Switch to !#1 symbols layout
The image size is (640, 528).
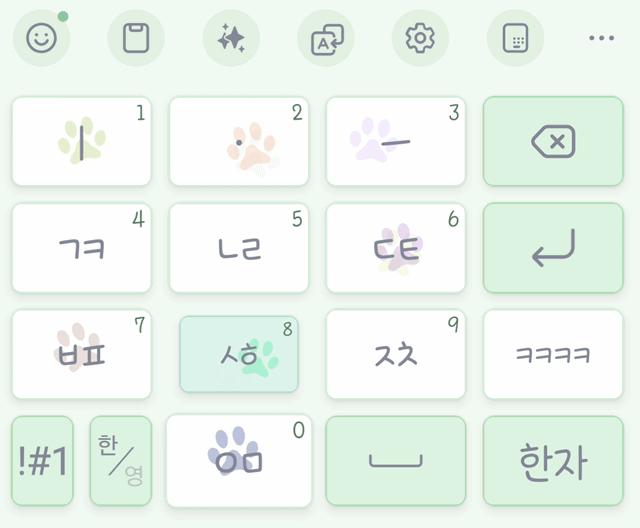coord(42,461)
